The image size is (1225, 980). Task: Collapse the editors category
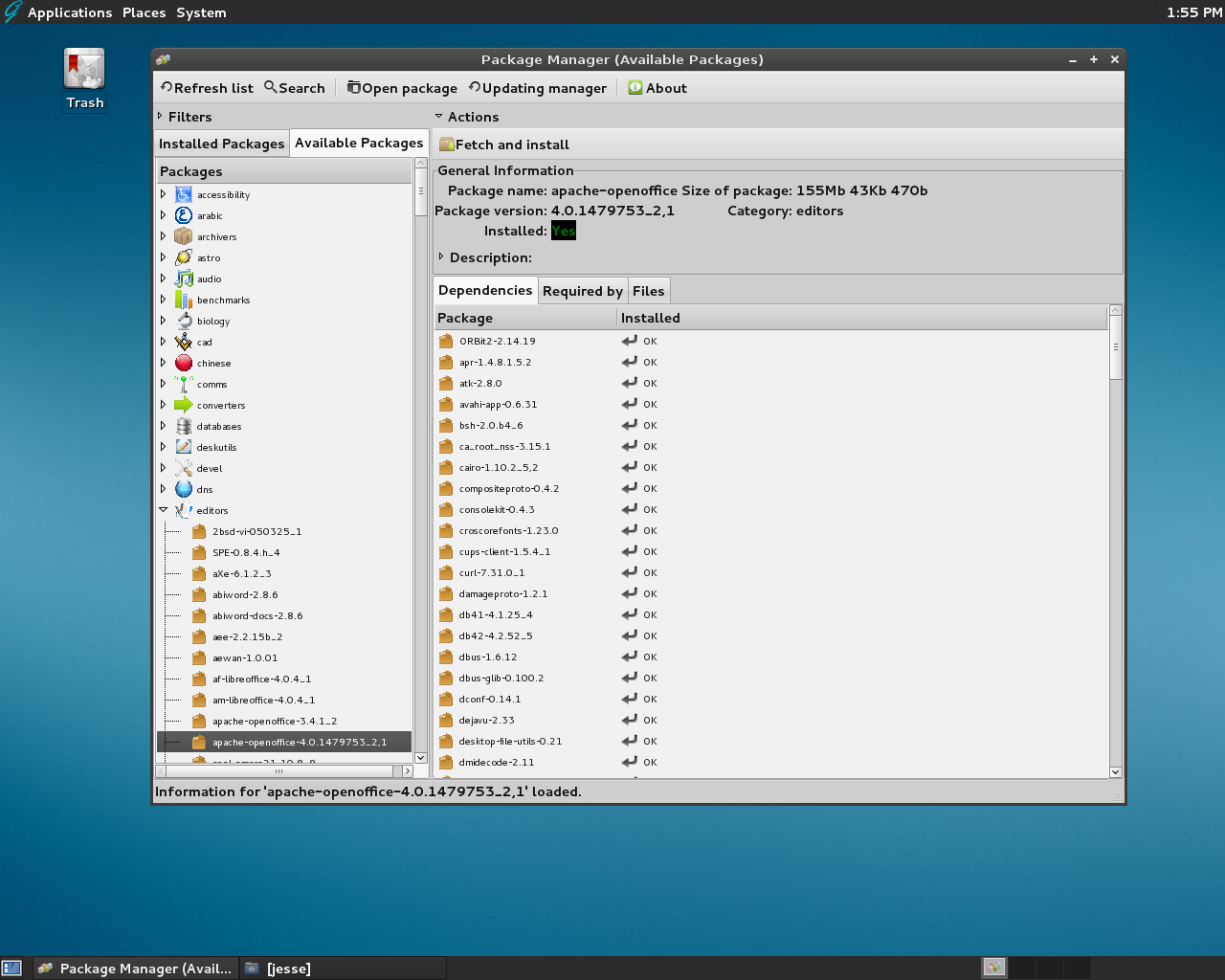tap(164, 510)
